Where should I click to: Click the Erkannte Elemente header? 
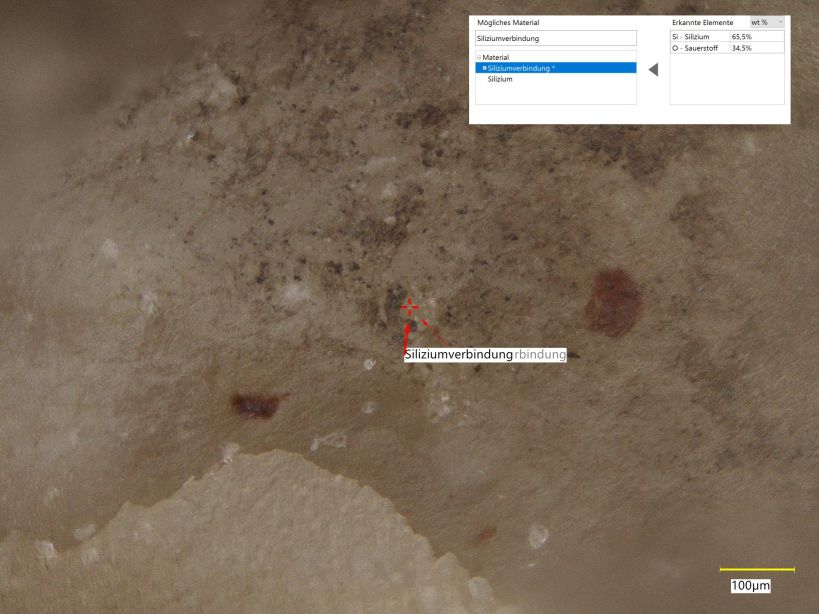point(703,22)
